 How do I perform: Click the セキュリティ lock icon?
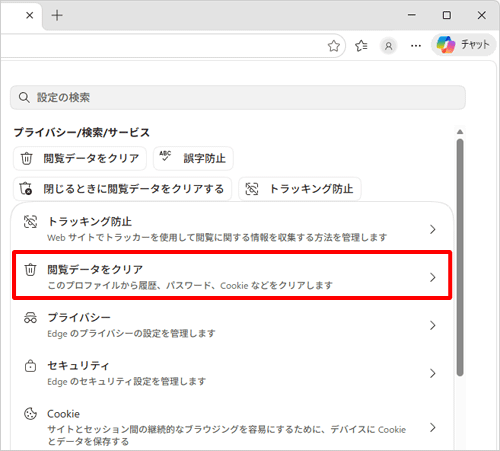pos(30,366)
